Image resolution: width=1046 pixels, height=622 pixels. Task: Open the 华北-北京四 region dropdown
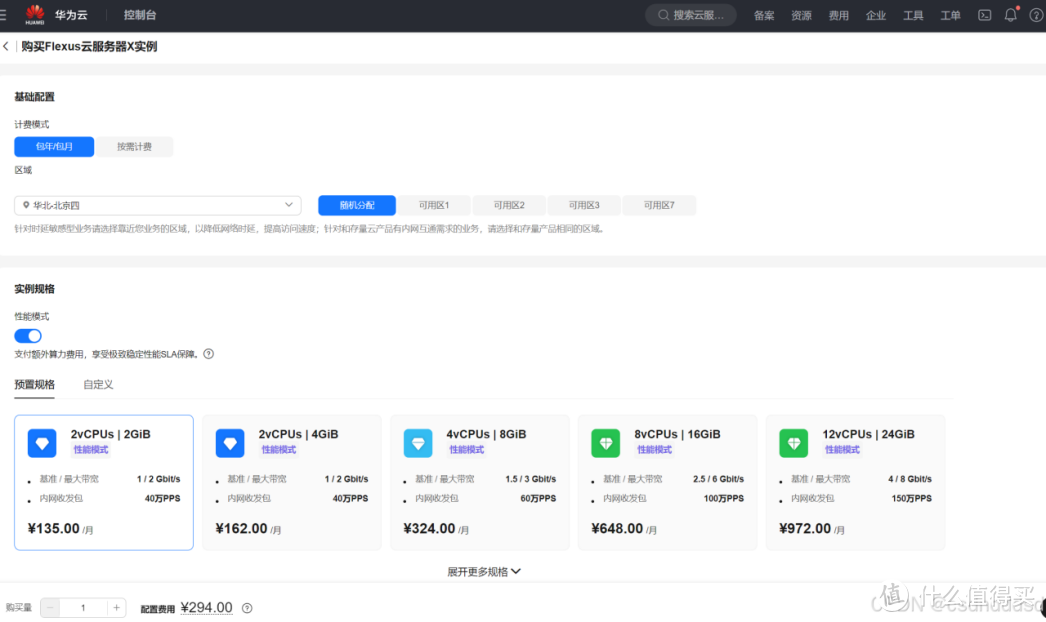[157, 205]
